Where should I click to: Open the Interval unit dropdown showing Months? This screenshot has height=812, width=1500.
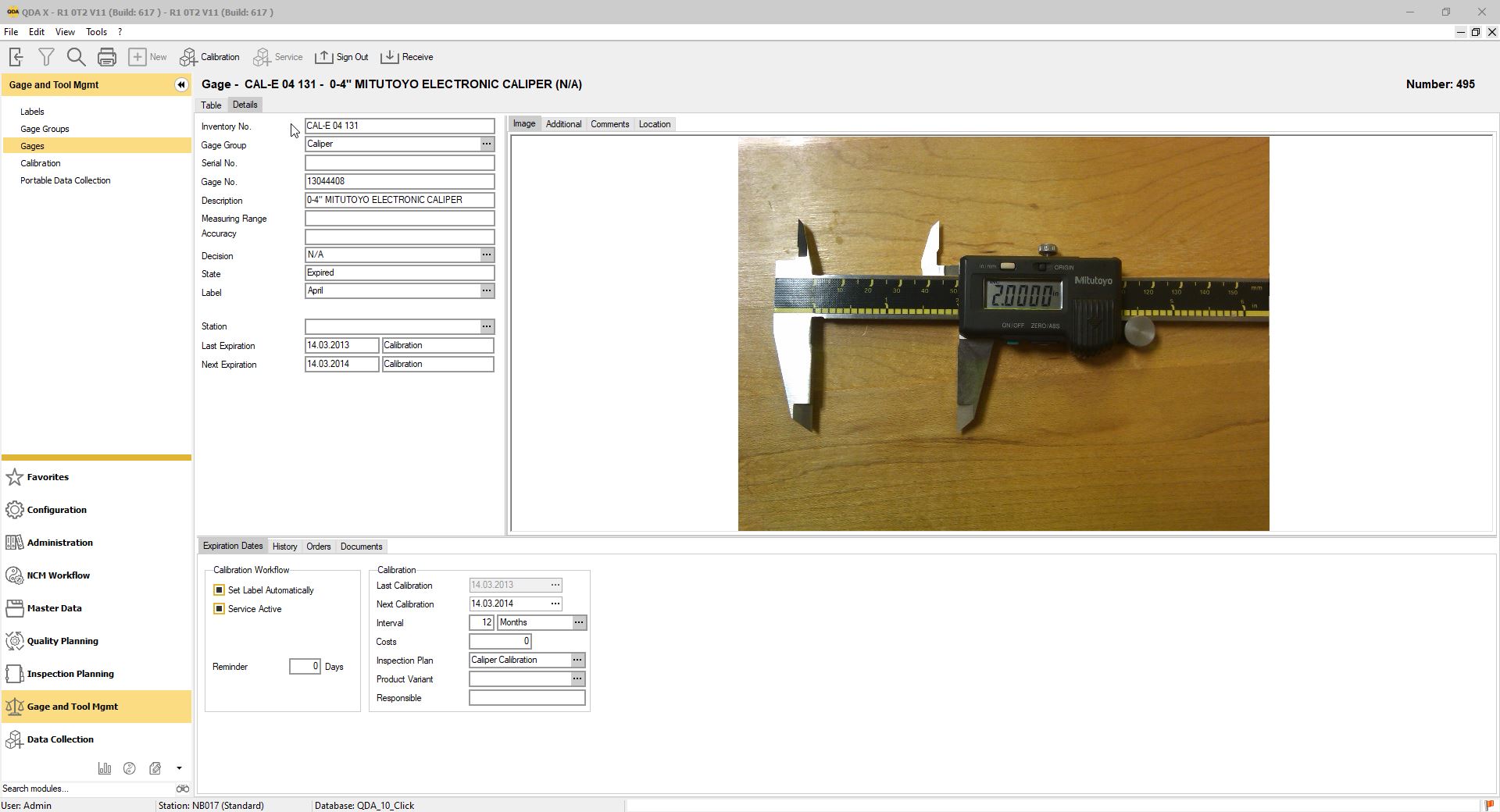pyautogui.click(x=578, y=622)
